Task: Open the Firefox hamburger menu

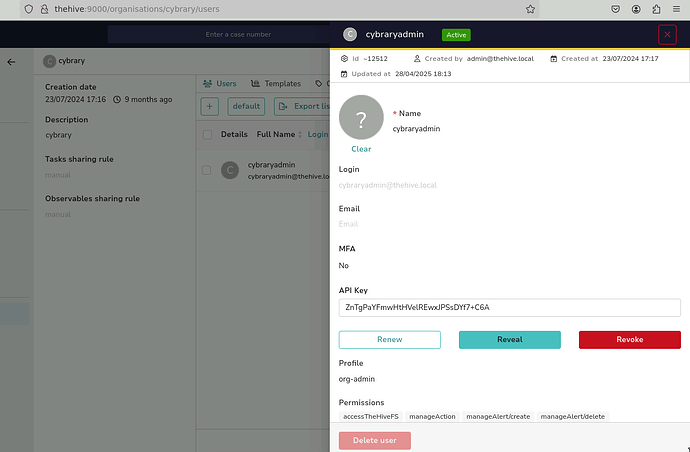Action: coord(677,8)
